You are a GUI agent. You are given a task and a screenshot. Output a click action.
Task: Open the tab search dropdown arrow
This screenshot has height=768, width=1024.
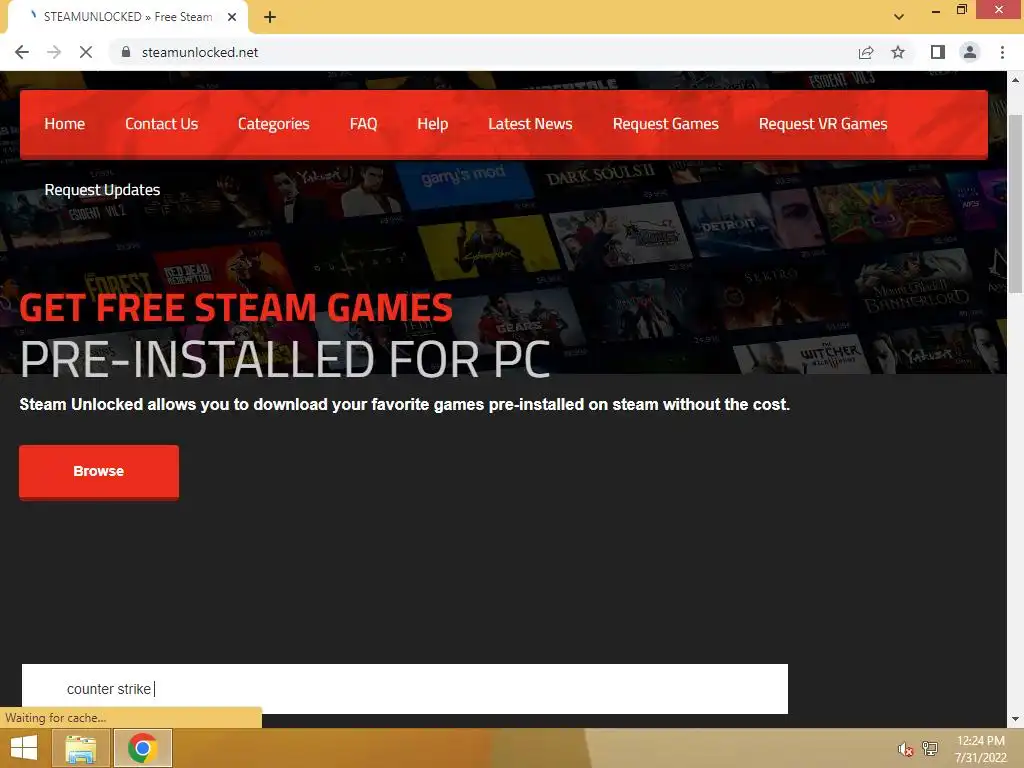point(899,17)
